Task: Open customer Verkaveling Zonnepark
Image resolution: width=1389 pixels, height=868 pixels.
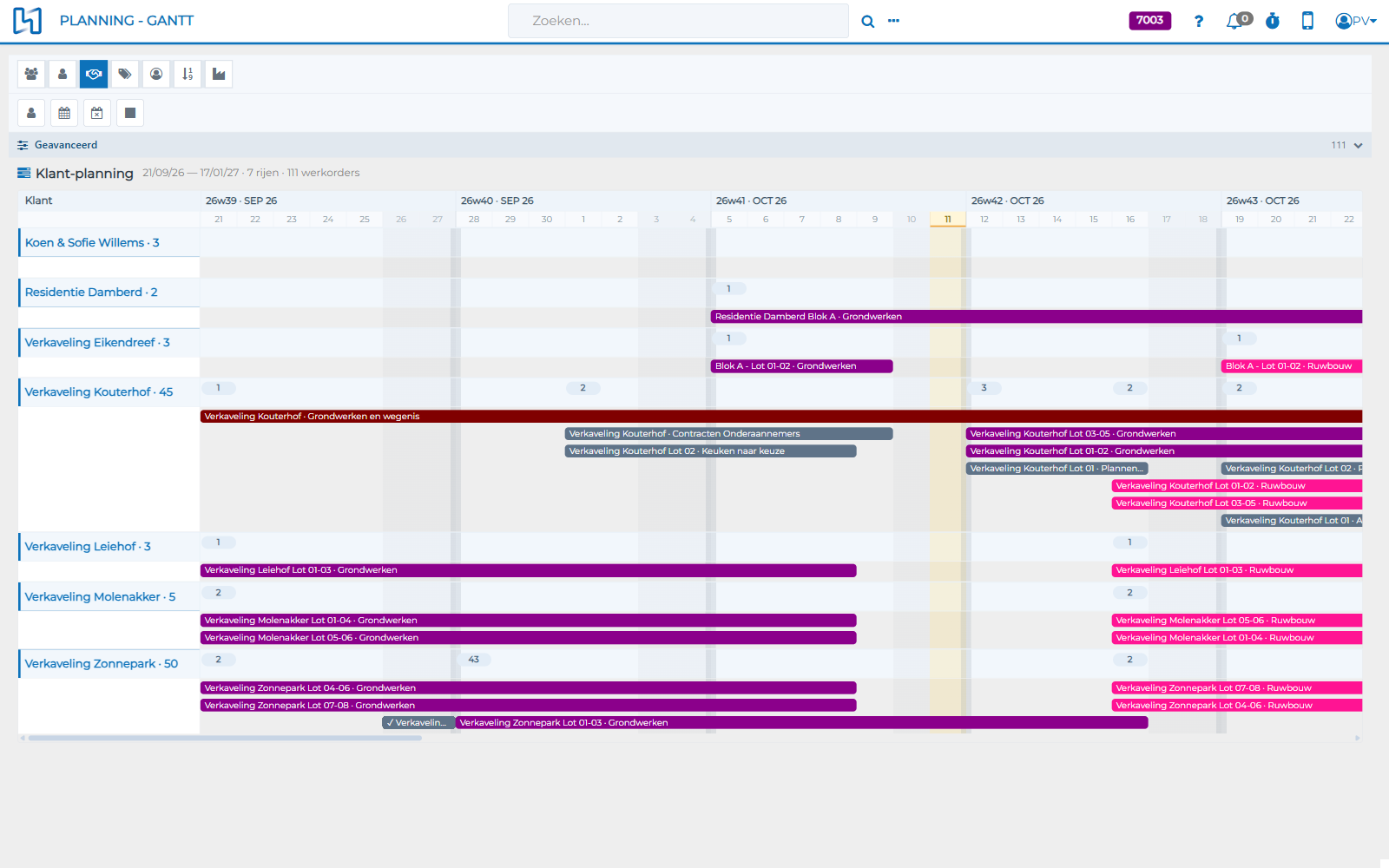Action: point(102,664)
